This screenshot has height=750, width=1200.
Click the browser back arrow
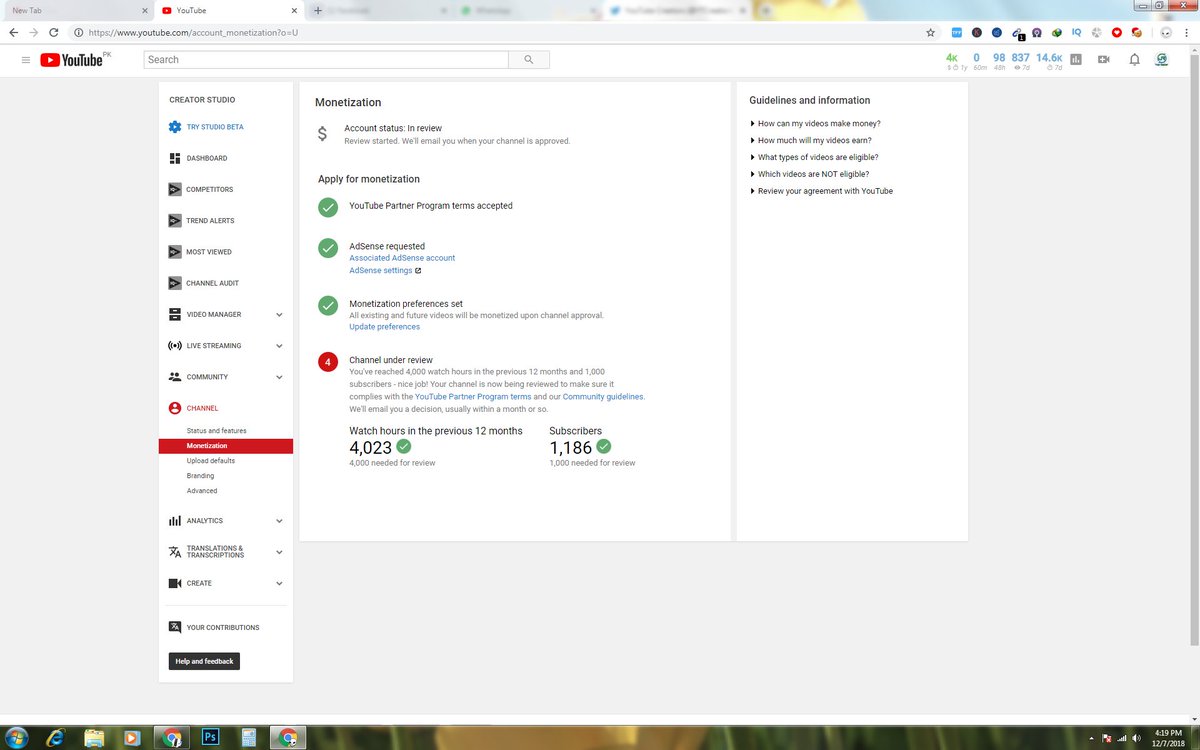(13, 32)
